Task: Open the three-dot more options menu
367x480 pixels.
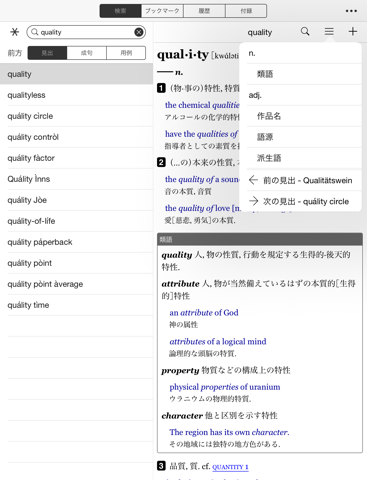Action: pyautogui.click(x=351, y=11)
